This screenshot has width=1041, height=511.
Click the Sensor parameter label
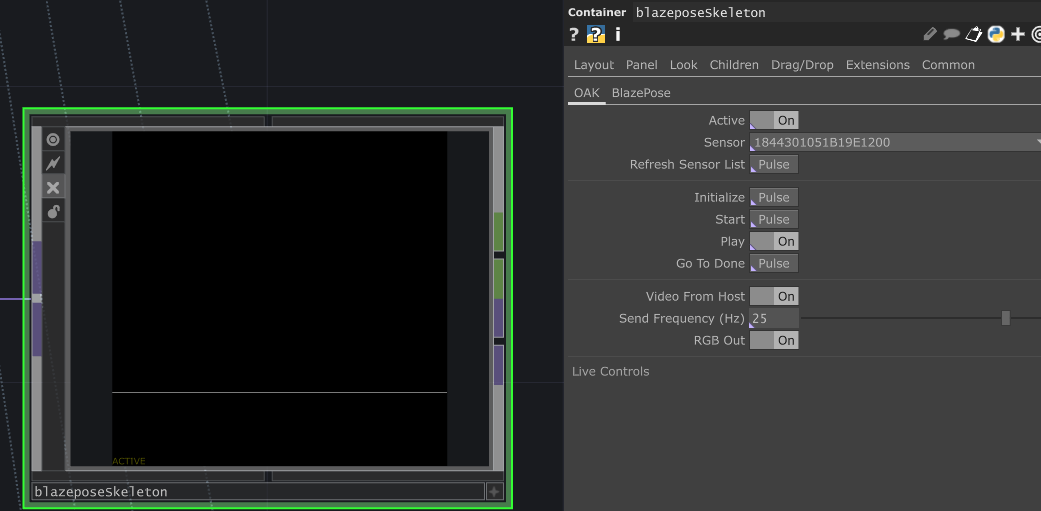724,142
